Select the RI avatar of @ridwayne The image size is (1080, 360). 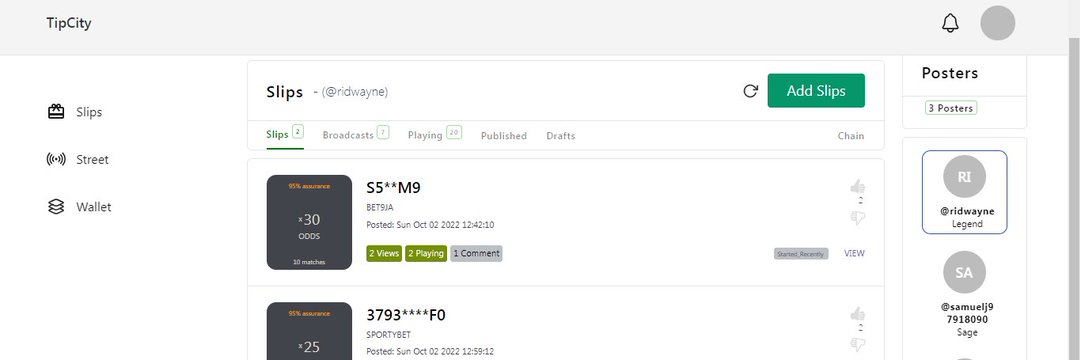point(964,176)
